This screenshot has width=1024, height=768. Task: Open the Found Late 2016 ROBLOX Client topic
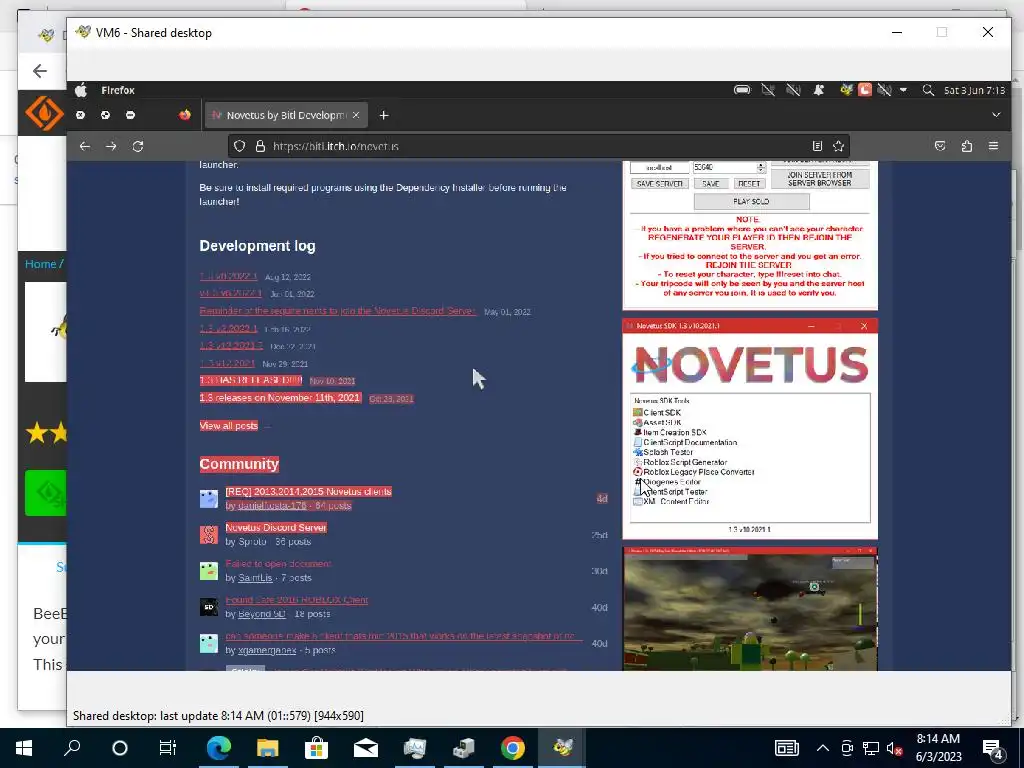(x=296, y=600)
